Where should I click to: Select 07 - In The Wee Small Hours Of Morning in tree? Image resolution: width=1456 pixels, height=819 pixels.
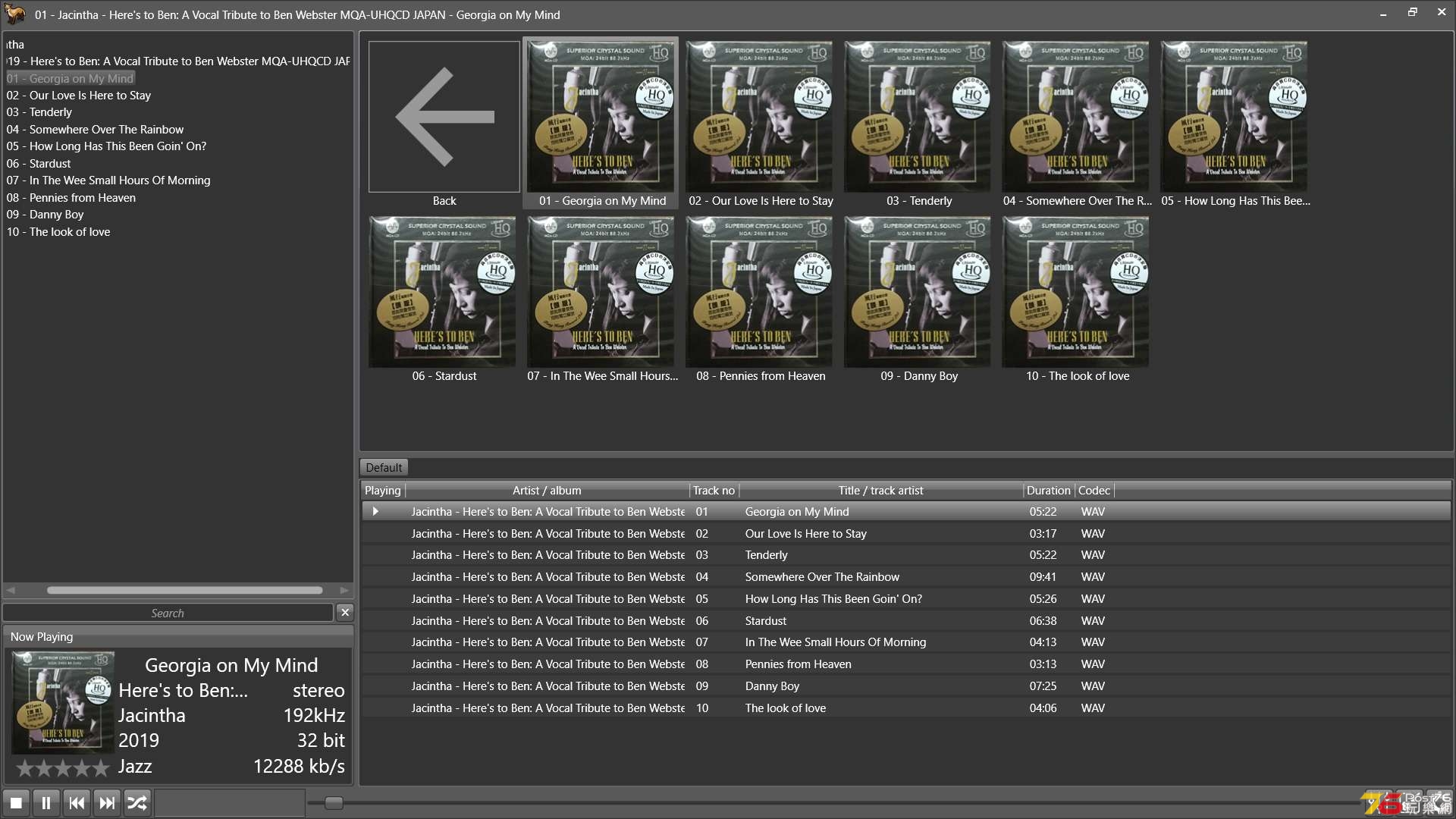point(108,180)
